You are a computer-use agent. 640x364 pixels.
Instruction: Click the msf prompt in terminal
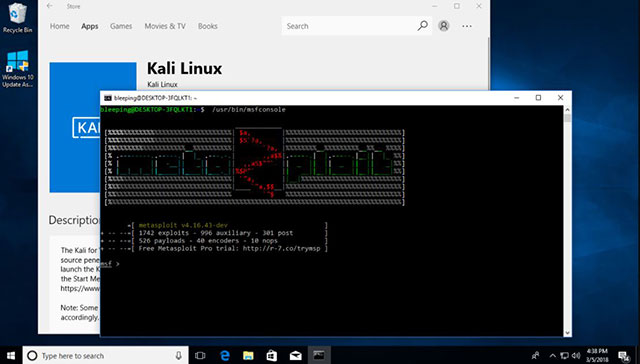pyautogui.click(x=110, y=264)
